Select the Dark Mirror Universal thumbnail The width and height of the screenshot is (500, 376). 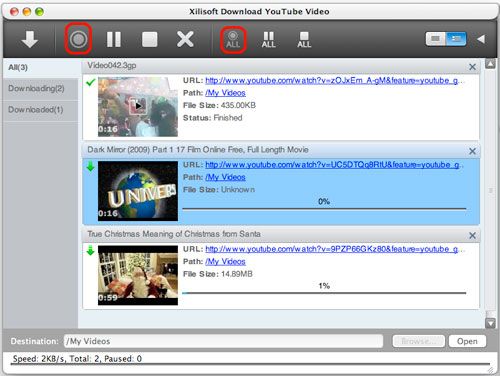click(x=138, y=191)
